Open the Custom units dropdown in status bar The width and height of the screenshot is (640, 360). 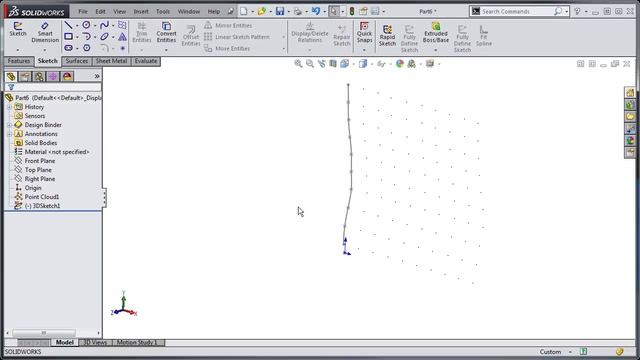point(570,352)
